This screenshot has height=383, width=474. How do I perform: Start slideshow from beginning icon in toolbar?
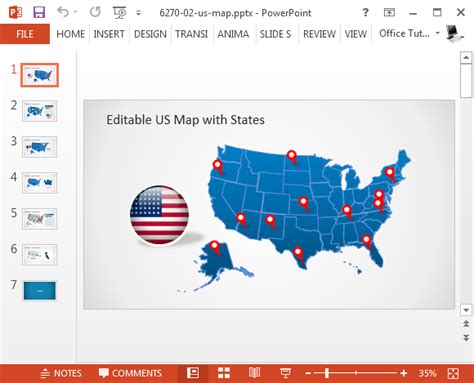[x=120, y=12]
